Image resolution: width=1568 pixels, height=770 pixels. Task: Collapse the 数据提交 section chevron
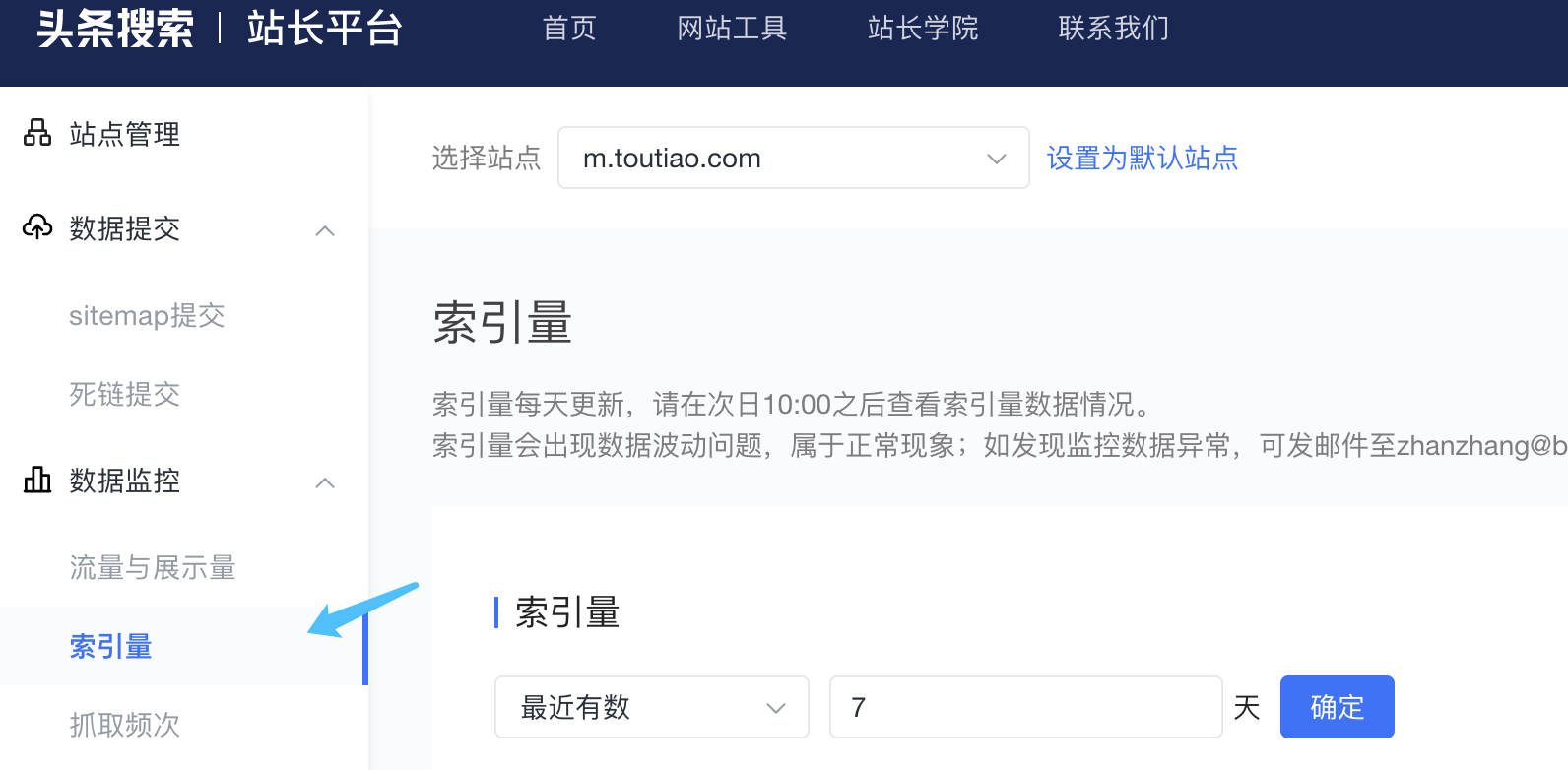click(325, 230)
